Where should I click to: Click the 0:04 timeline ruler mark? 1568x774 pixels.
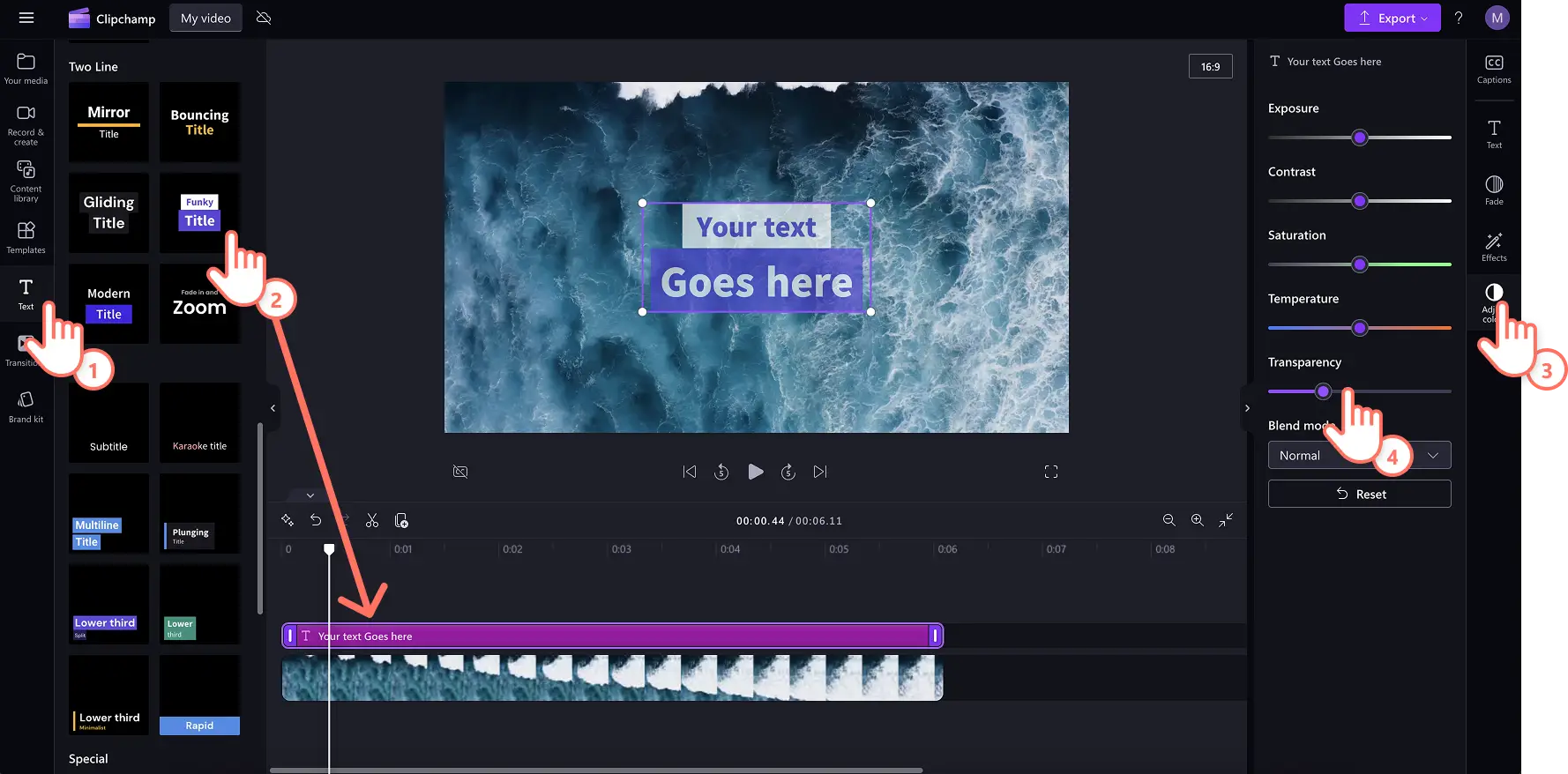pyautogui.click(x=730, y=549)
